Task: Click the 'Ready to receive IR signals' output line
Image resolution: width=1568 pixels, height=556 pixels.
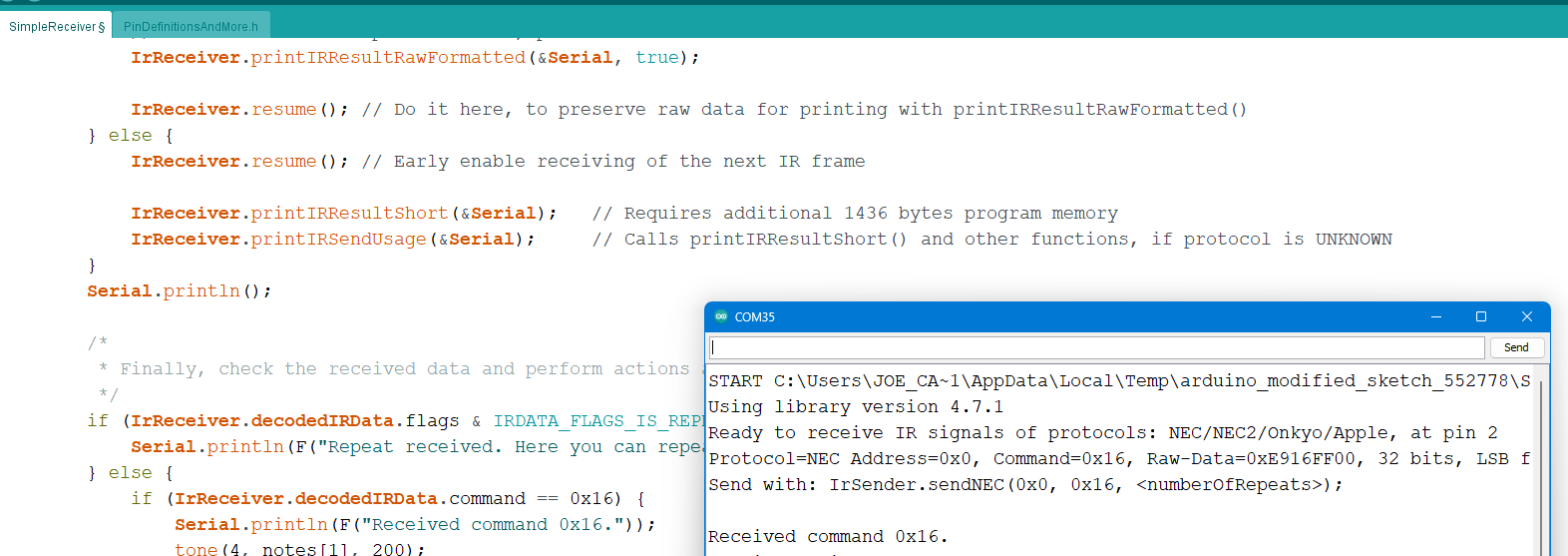Action: coord(1102,432)
